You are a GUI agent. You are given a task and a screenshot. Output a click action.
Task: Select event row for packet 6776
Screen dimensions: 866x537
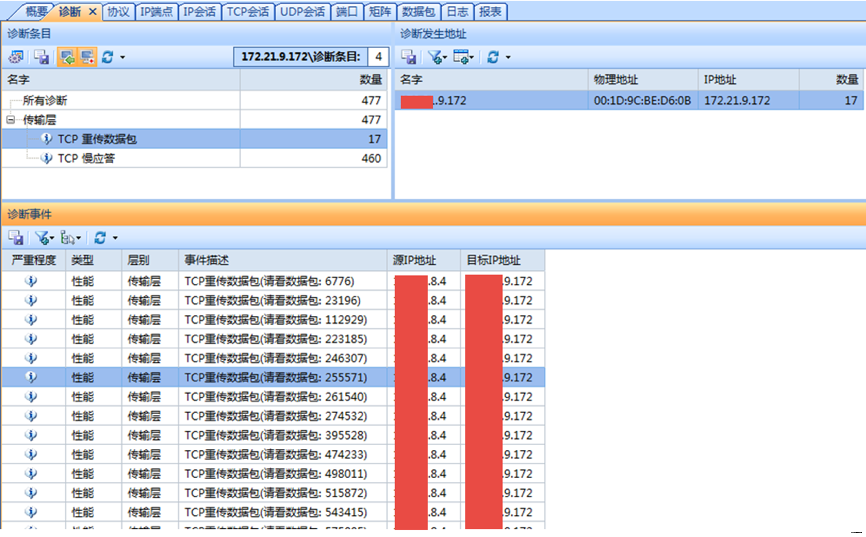(x=273, y=281)
